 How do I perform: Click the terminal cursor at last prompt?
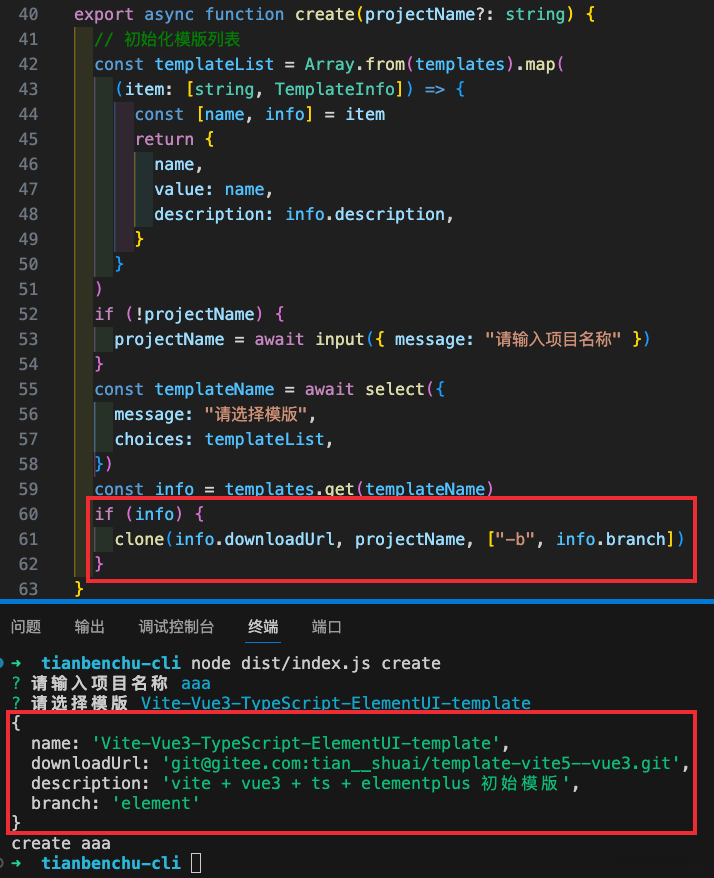coord(196,863)
